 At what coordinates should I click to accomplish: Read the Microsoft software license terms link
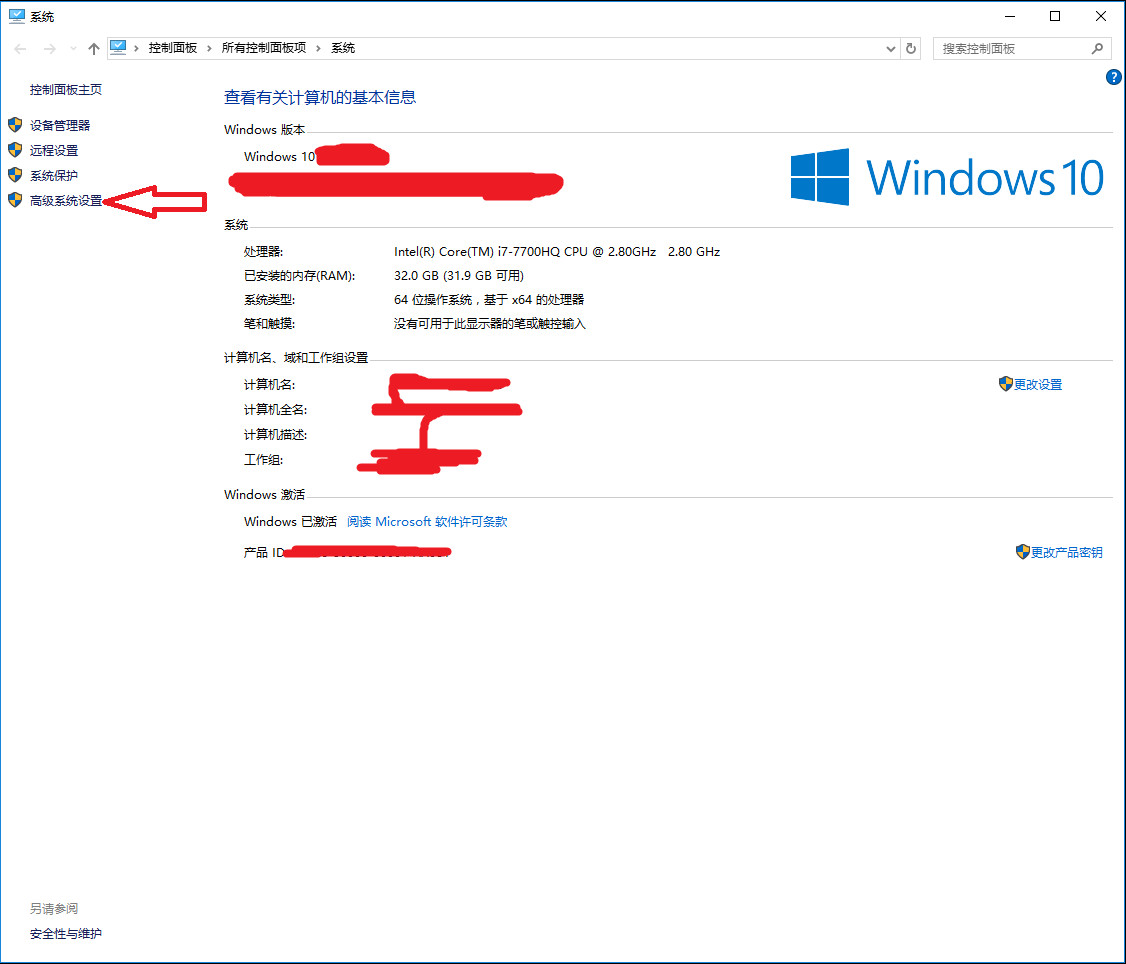427,522
